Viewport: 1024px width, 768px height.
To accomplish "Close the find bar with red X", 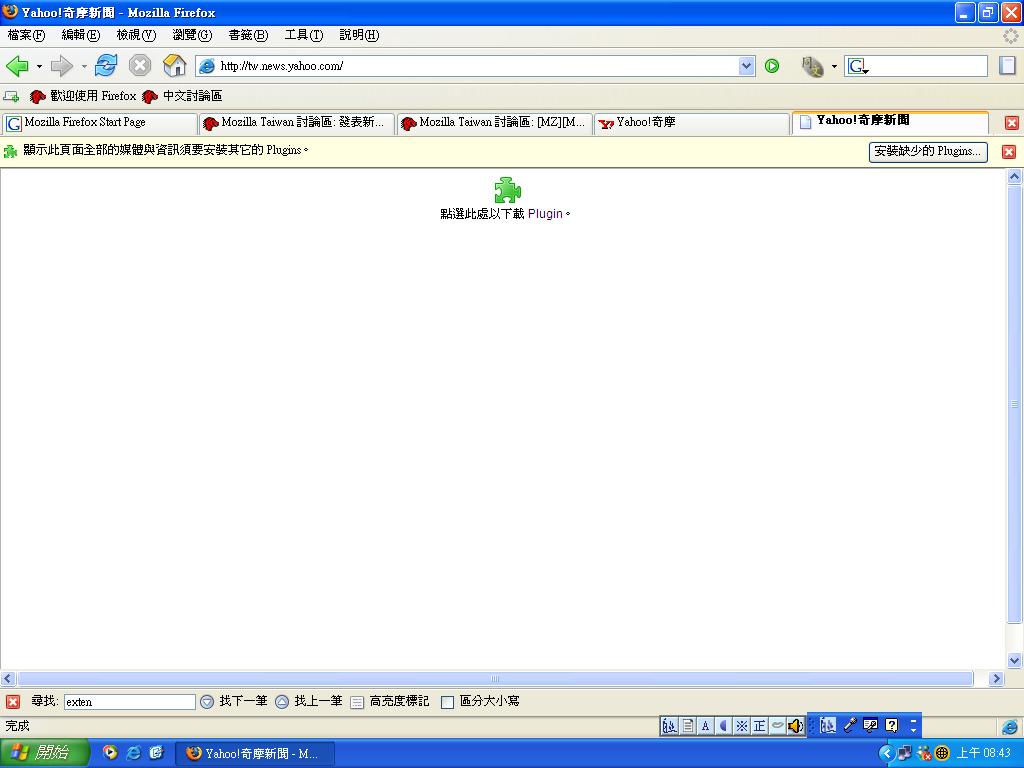I will click(13, 702).
